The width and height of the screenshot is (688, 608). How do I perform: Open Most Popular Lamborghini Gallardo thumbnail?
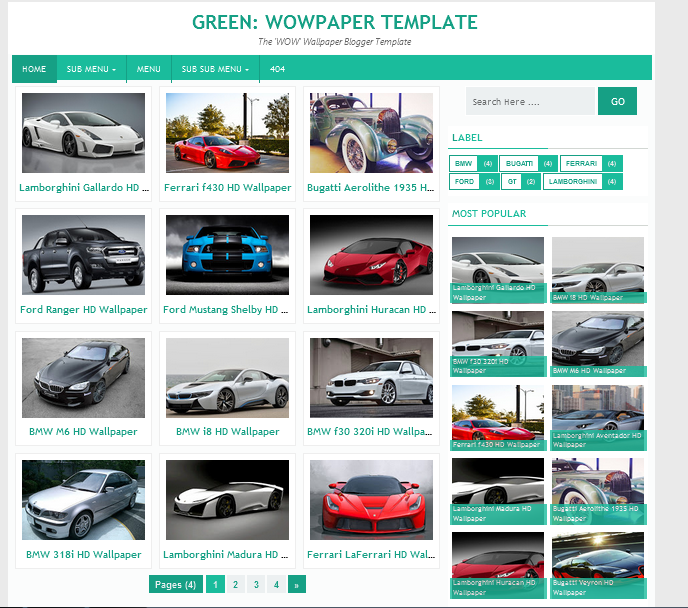[498, 269]
